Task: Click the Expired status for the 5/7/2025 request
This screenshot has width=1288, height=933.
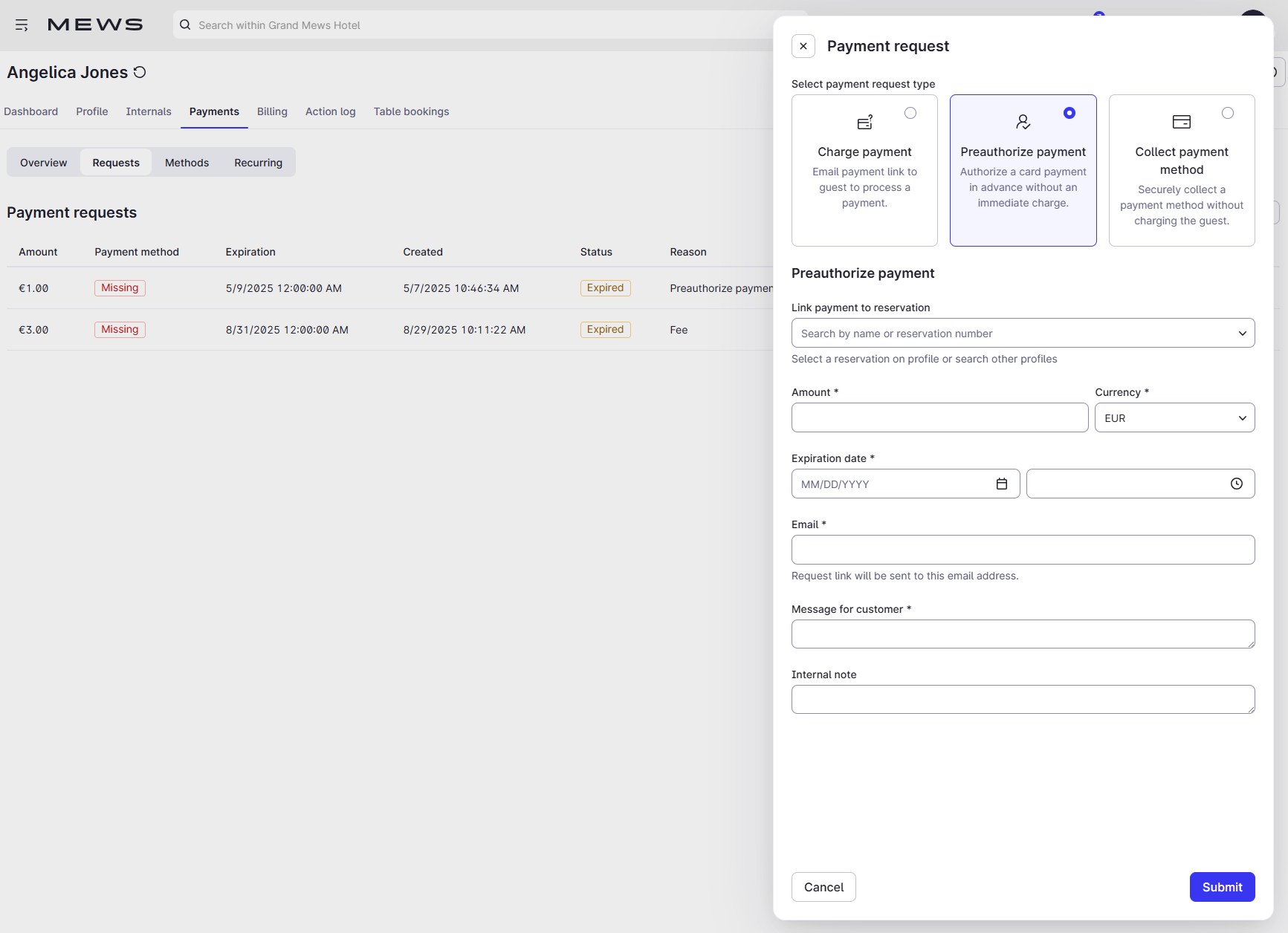Action: point(606,288)
